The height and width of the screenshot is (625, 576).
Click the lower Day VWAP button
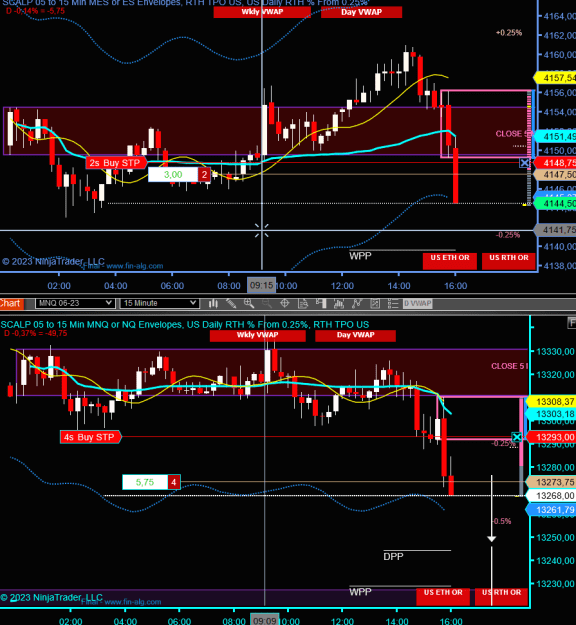click(x=355, y=335)
